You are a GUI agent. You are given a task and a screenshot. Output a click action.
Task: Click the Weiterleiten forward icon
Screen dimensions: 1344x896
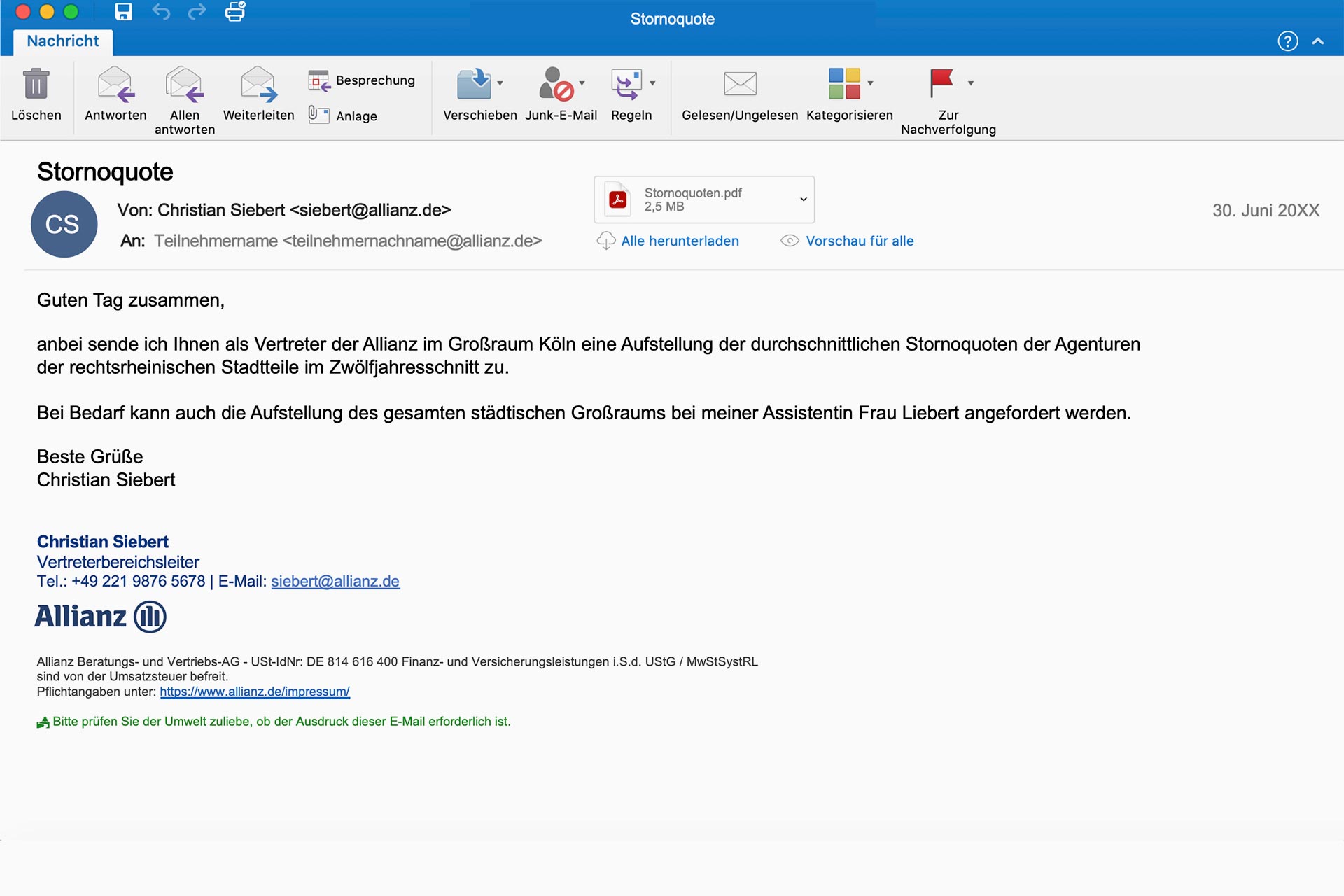pos(258,84)
